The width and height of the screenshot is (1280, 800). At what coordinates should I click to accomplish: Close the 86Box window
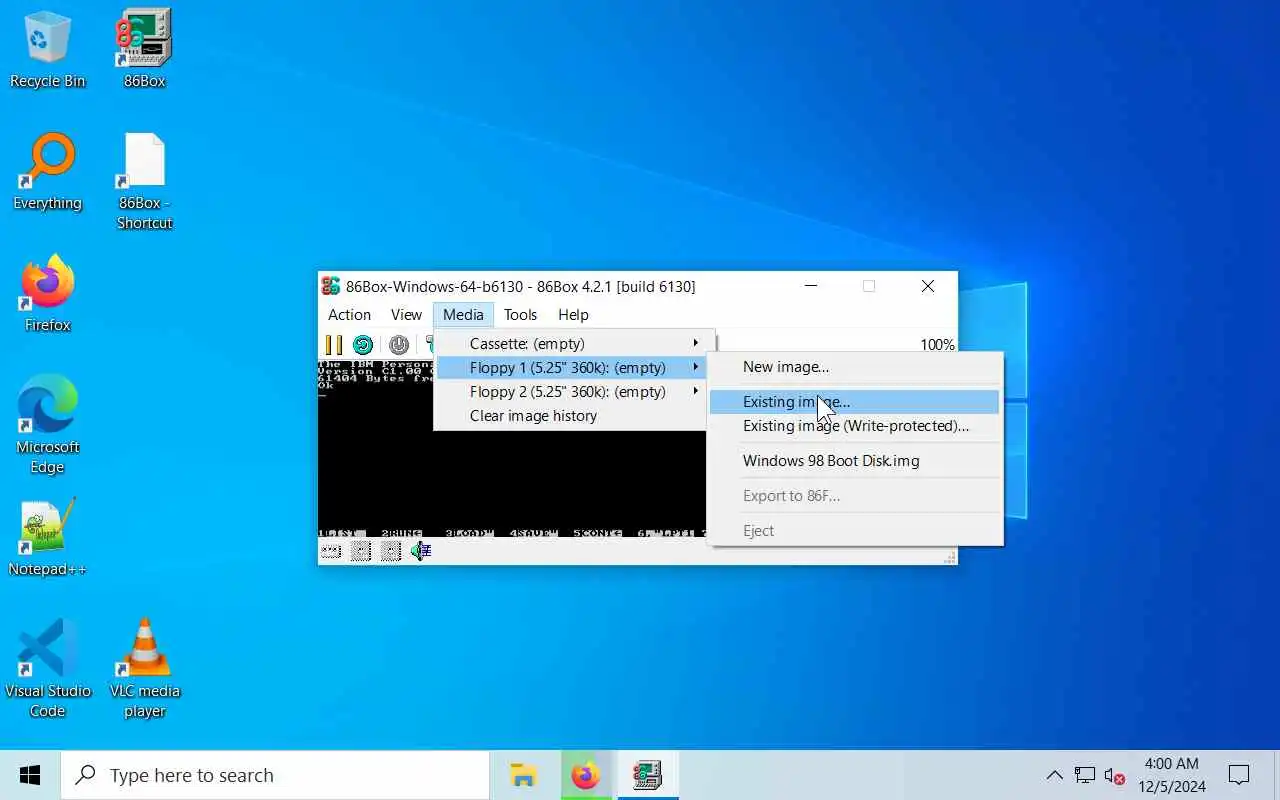point(928,286)
